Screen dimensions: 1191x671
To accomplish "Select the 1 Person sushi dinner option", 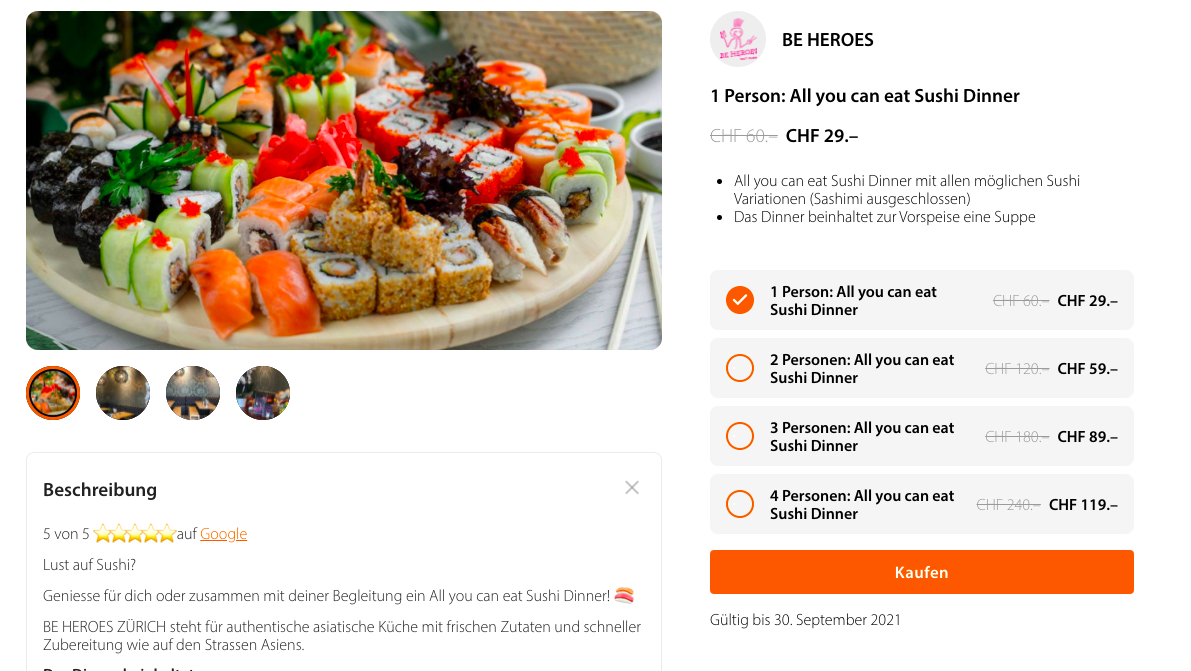I will (921, 300).
